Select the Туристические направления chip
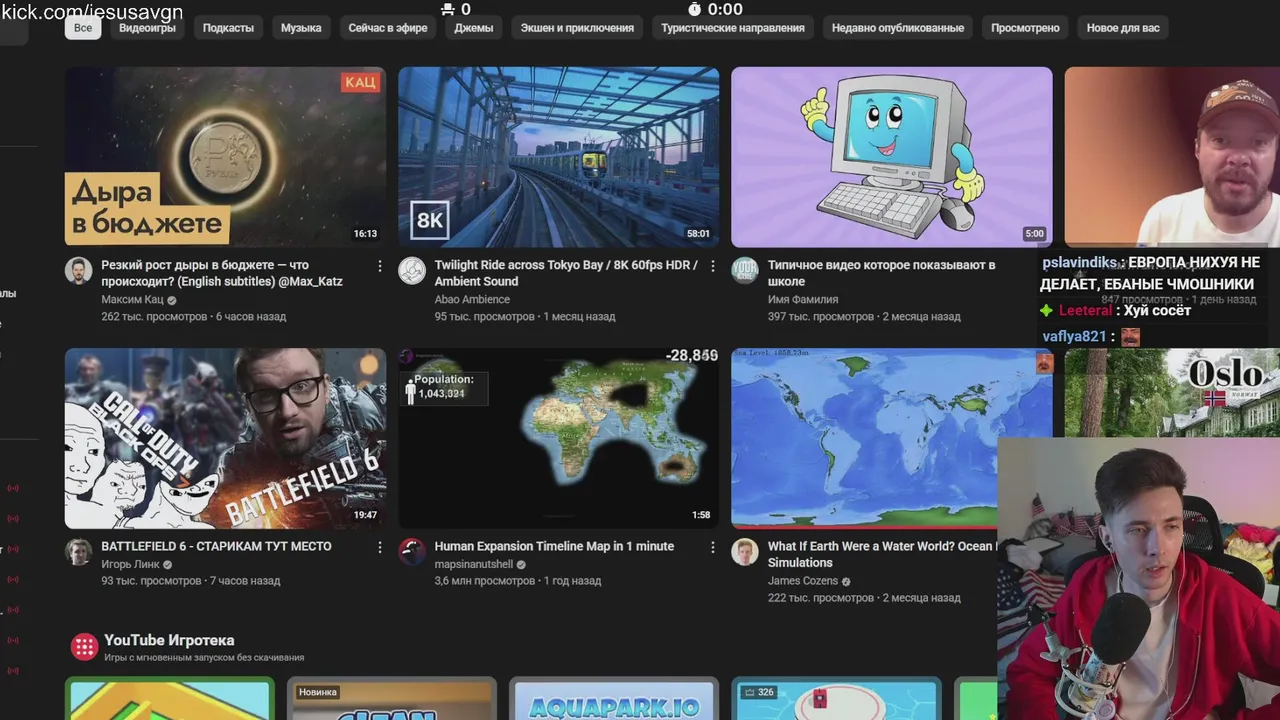Viewport: 1280px width, 720px height. (733, 28)
